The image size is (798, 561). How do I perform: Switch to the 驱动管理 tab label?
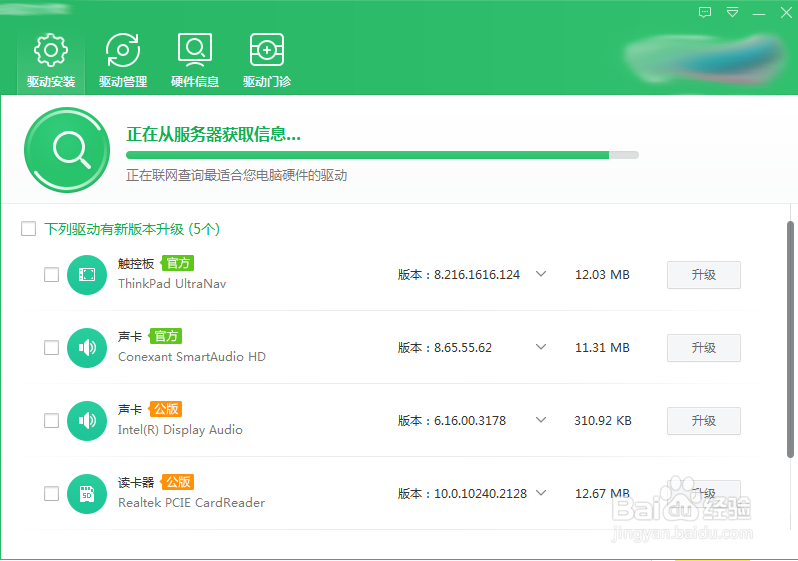(x=123, y=81)
